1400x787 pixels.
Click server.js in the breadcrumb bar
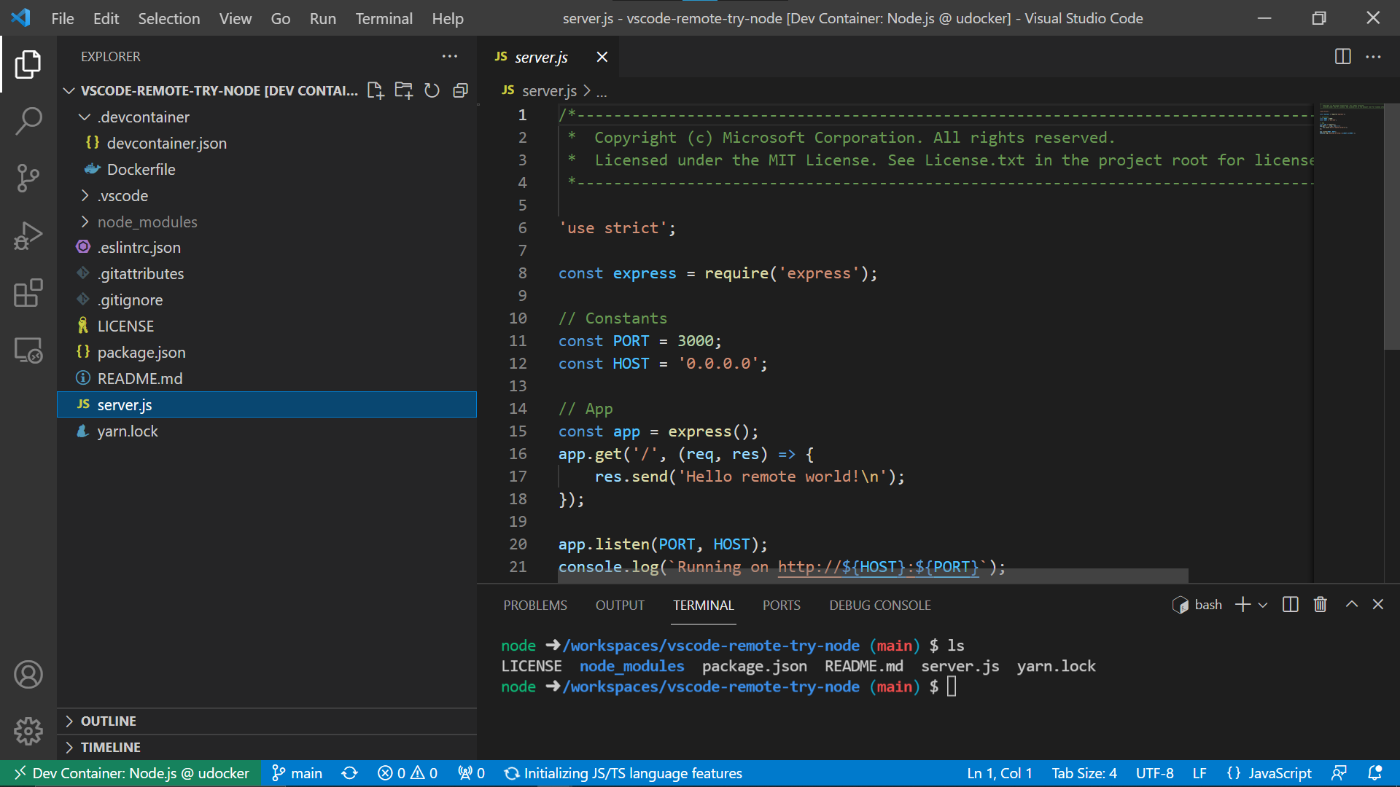[x=549, y=91]
